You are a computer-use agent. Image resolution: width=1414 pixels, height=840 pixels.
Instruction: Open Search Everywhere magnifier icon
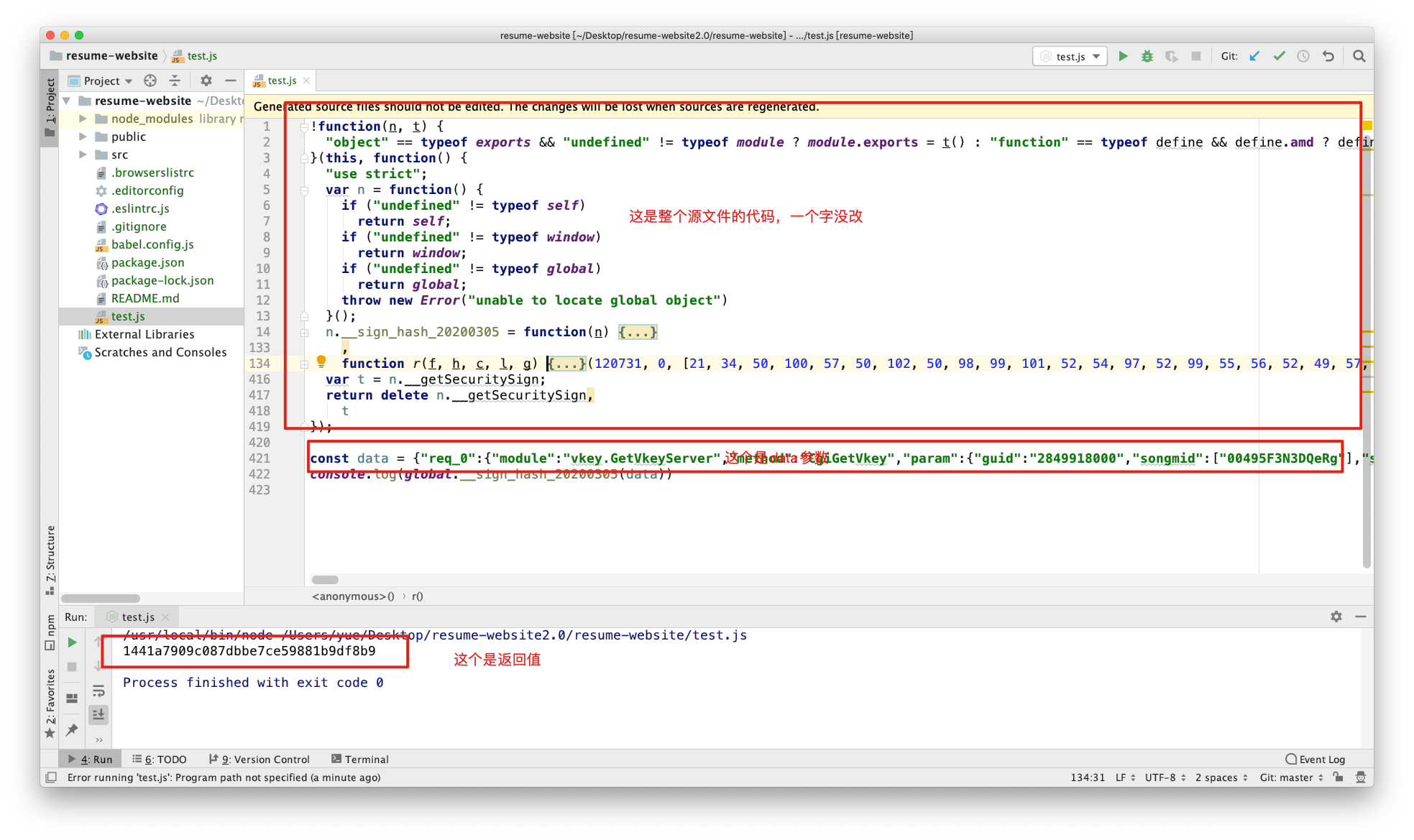pyautogui.click(x=1359, y=56)
